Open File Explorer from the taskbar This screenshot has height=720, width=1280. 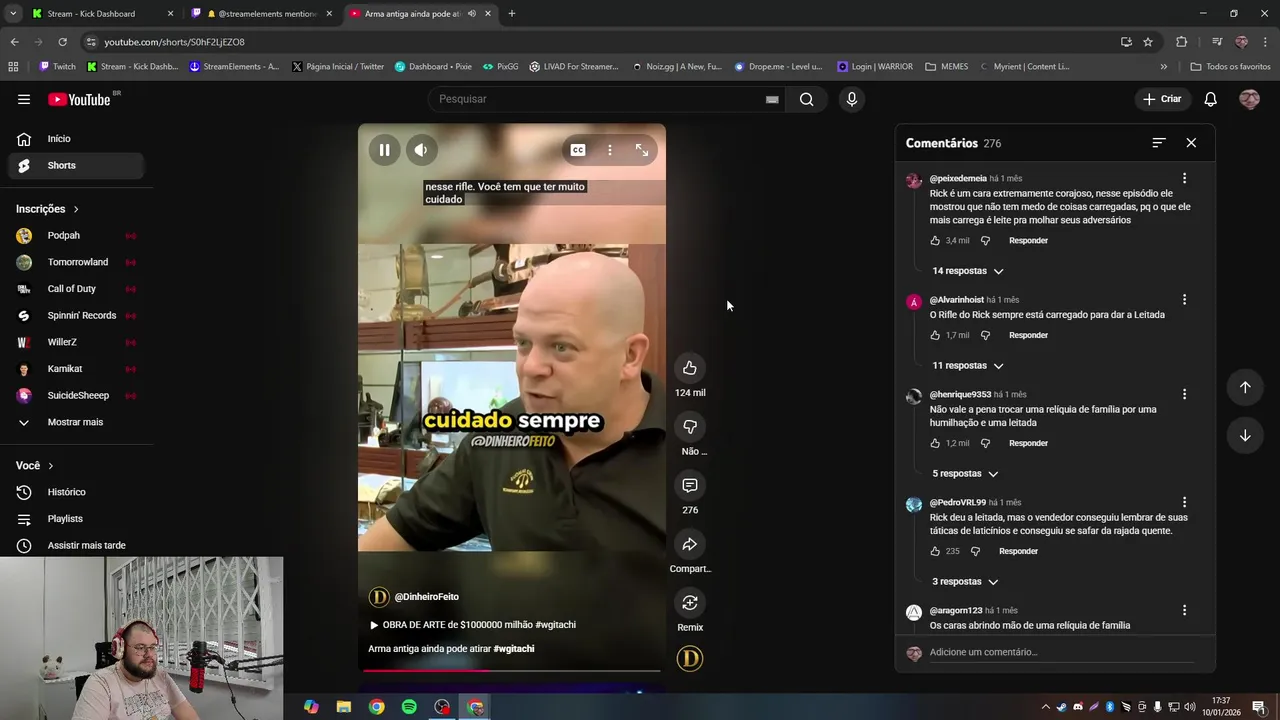(343, 707)
